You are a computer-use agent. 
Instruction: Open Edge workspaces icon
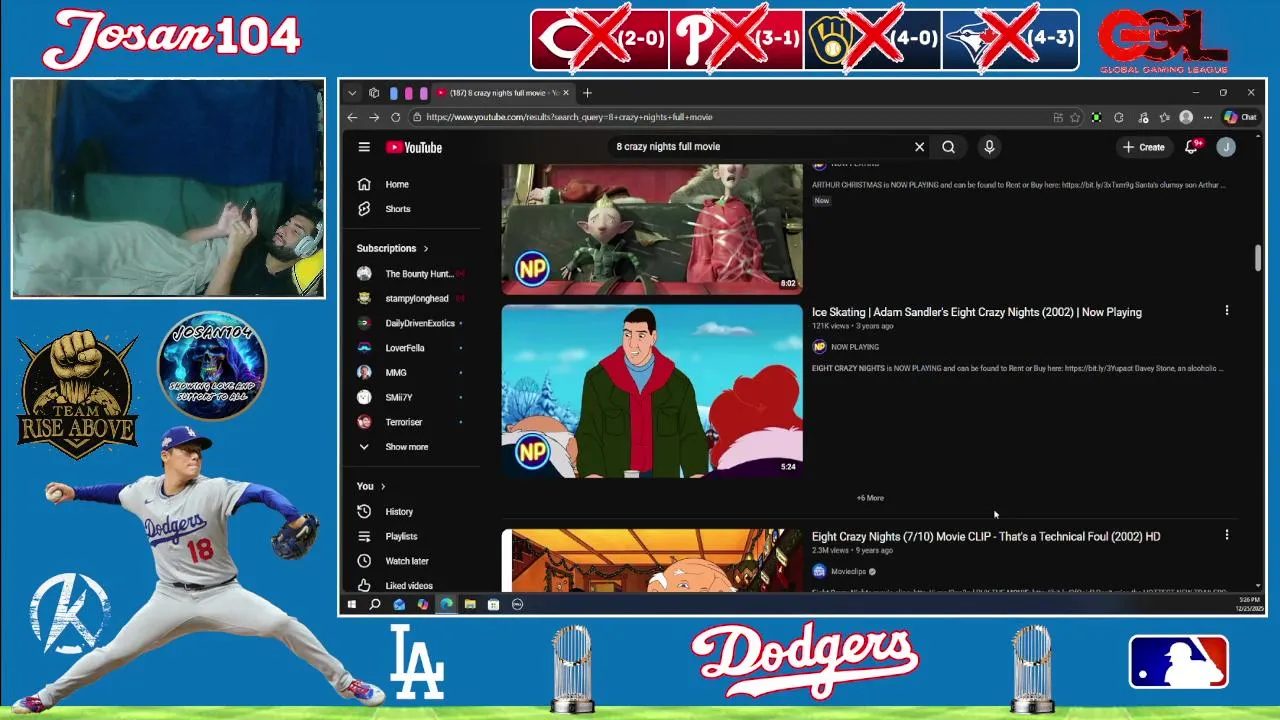pyautogui.click(x=374, y=93)
